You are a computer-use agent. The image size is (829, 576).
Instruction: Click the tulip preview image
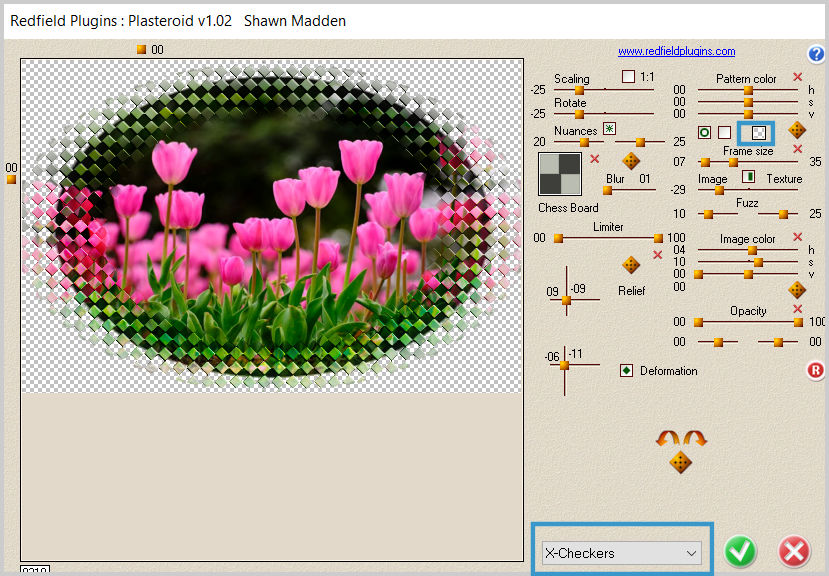click(x=272, y=226)
